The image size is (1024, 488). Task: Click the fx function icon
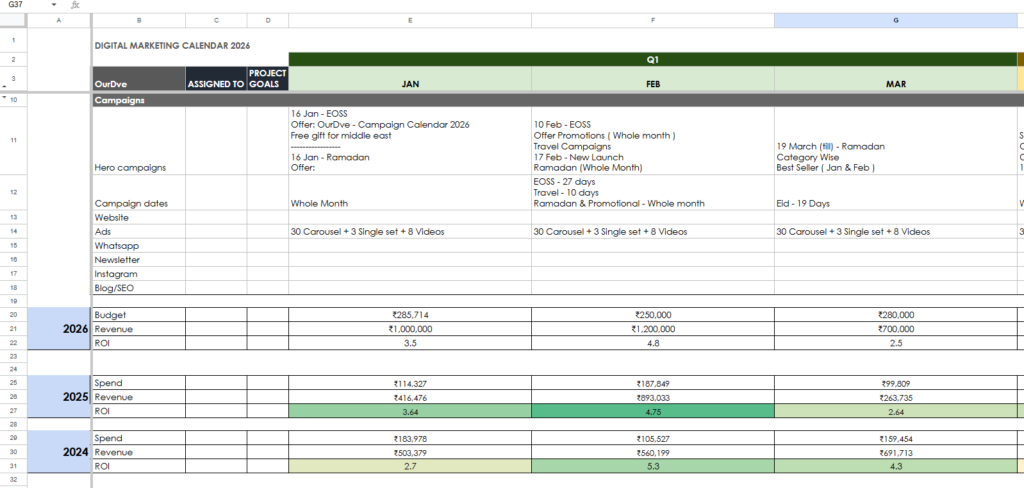click(x=76, y=5)
